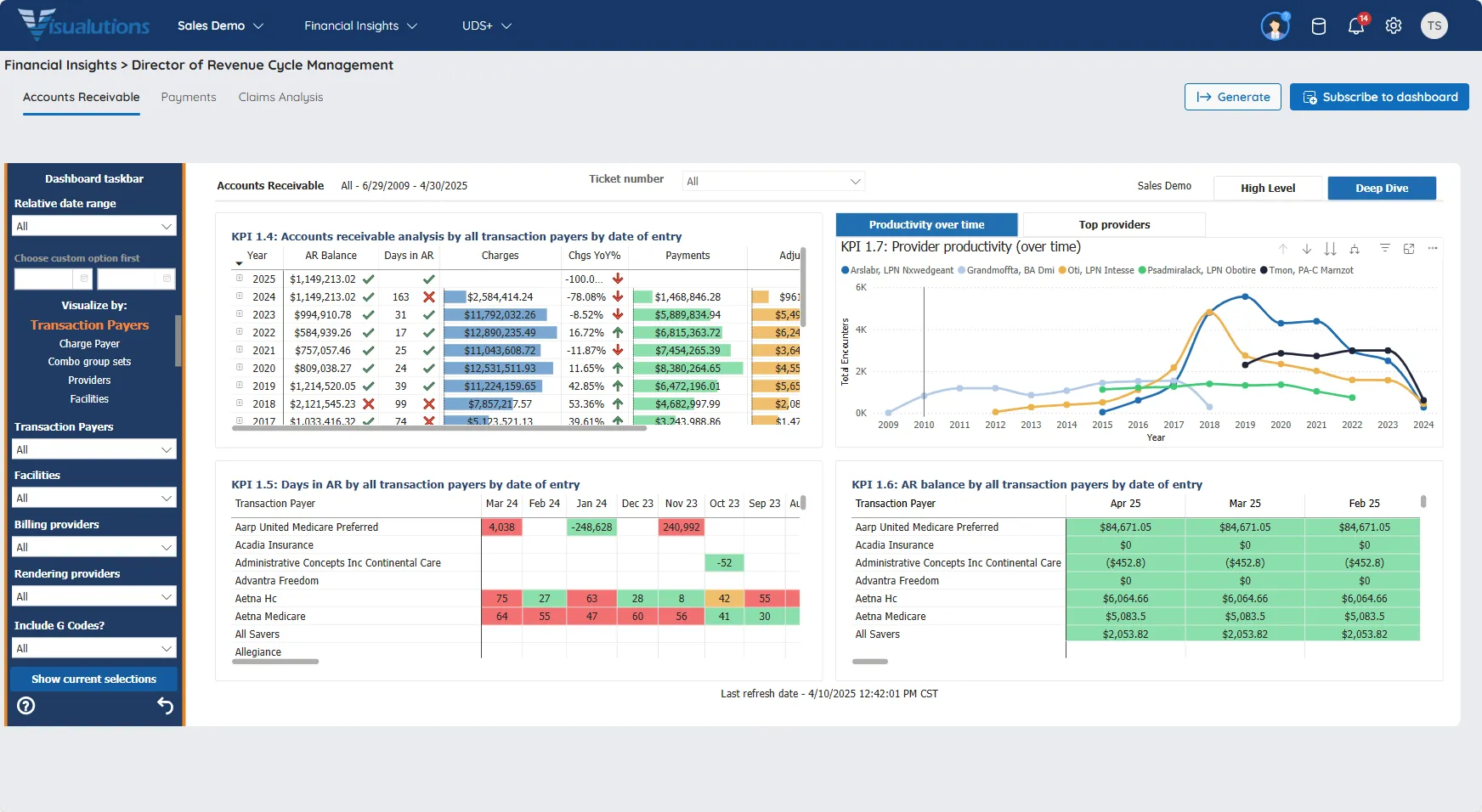Image resolution: width=1482 pixels, height=812 pixels.
Task: Click the drill down arrow on KPI 1.7 chart
Action: pos(1306,249)
